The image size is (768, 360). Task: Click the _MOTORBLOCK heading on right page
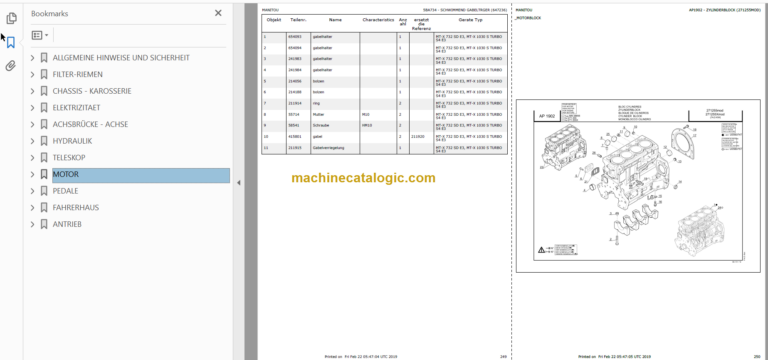pos(528,18)
